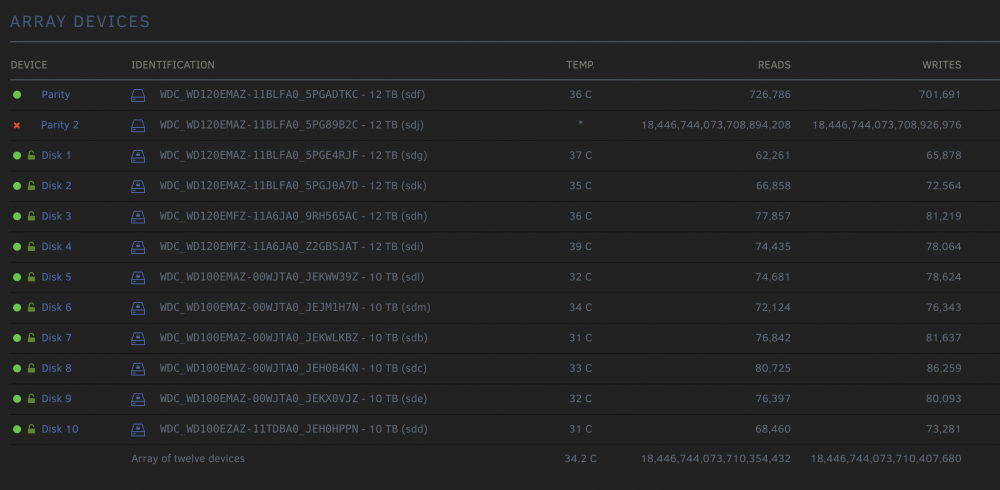Click the green status dot for Disk 6
This screenshot has height=490, width=1000.
tap(17, 308)
